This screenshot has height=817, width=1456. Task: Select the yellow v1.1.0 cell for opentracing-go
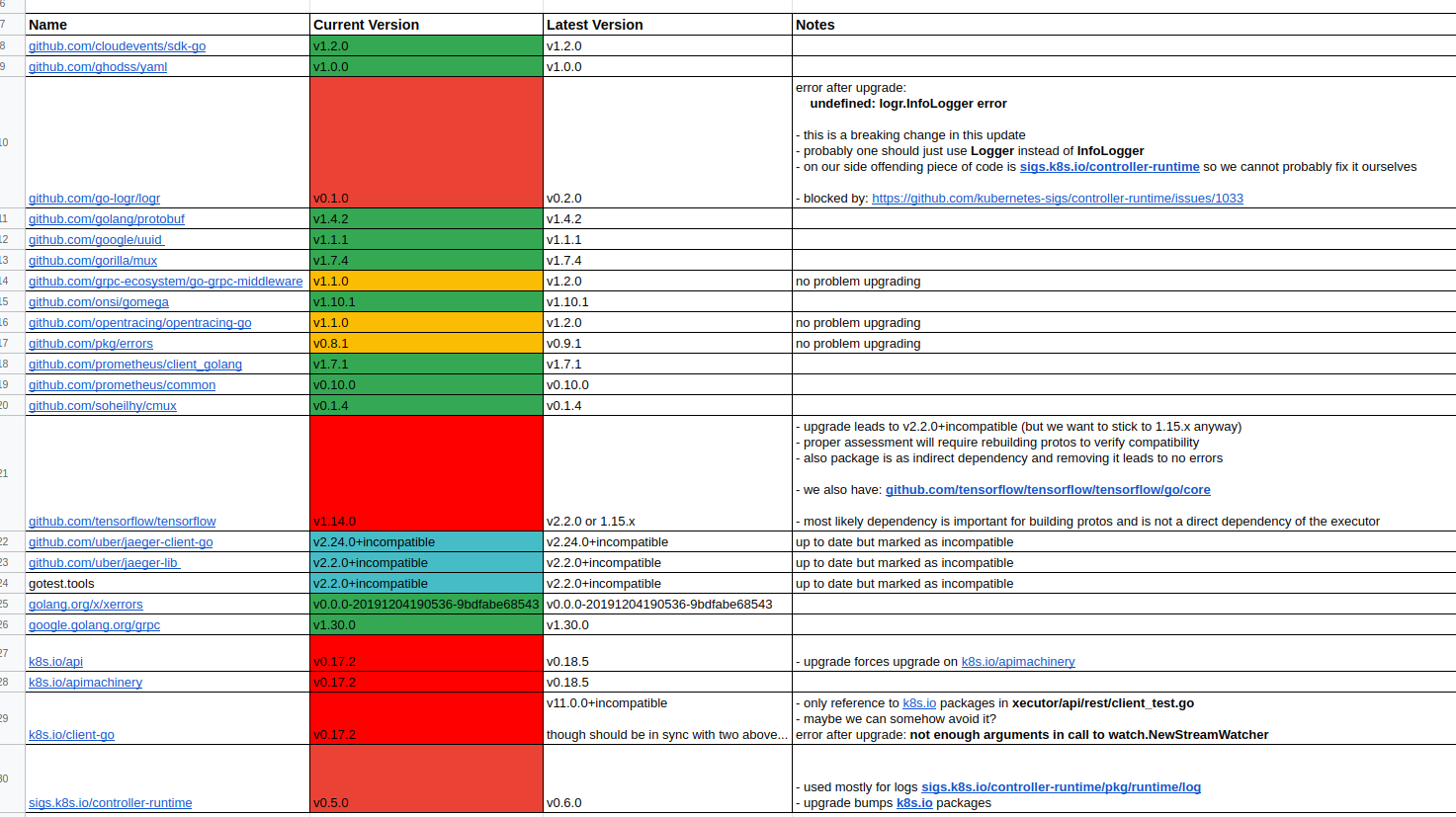click(x=425, y=322)
